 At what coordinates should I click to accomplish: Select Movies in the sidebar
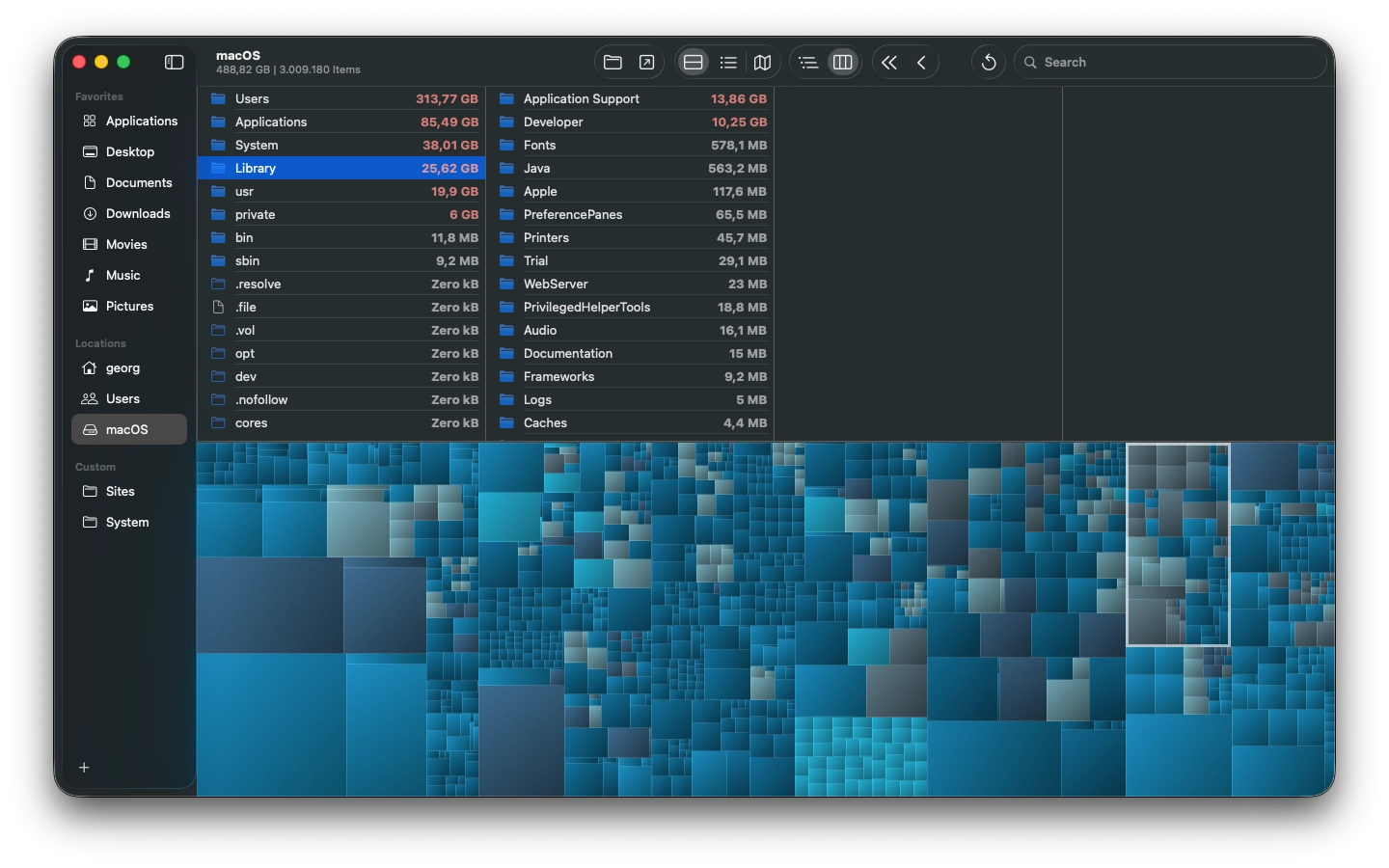129,244
